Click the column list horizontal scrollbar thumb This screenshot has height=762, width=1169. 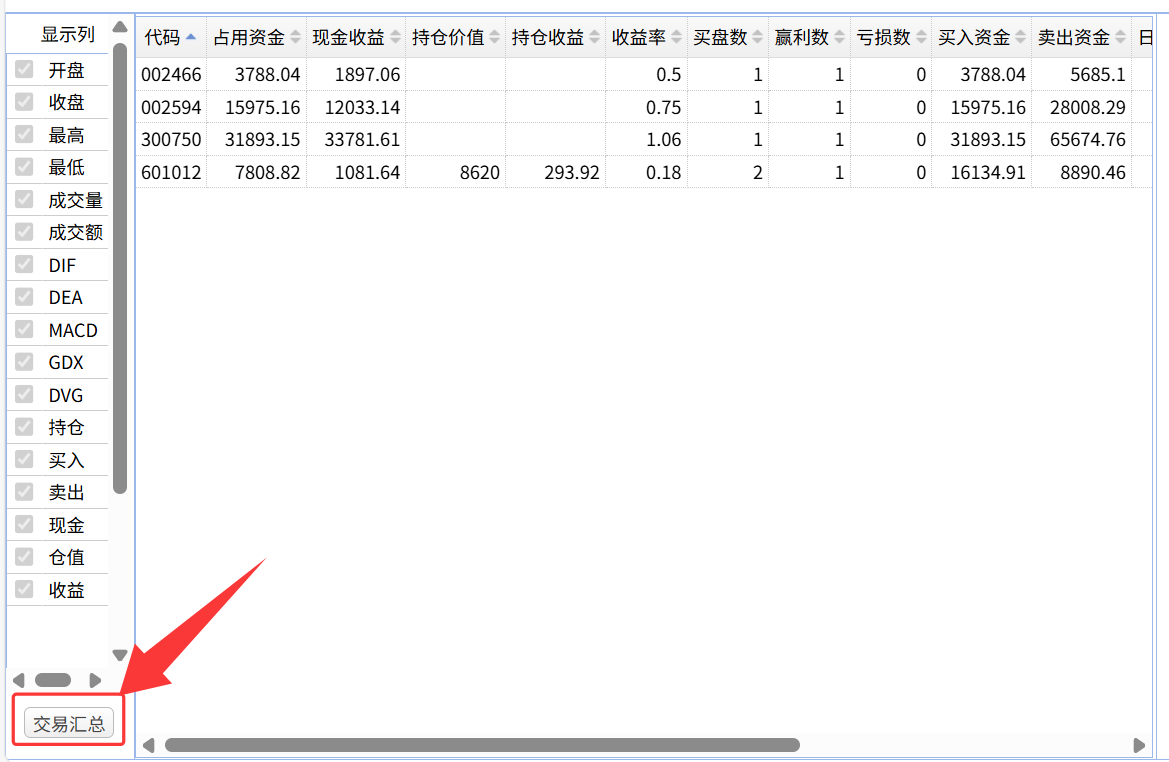pos(53,680)
